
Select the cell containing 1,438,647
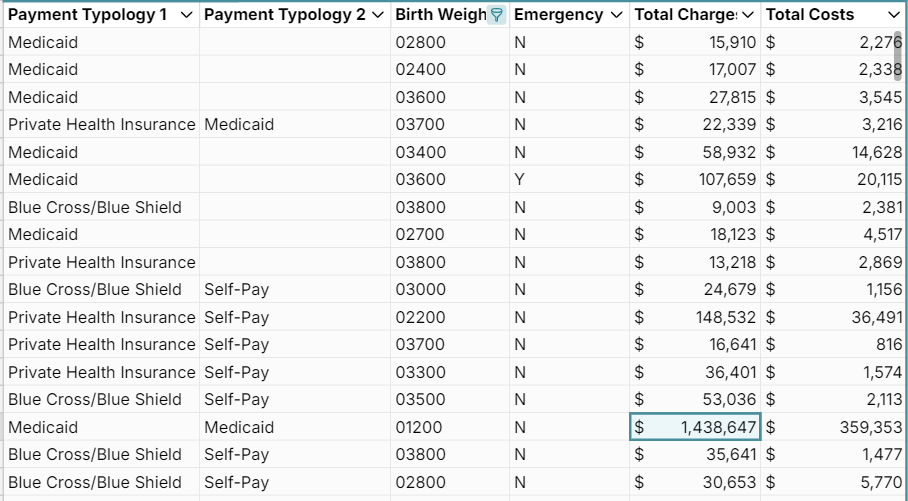695,427
